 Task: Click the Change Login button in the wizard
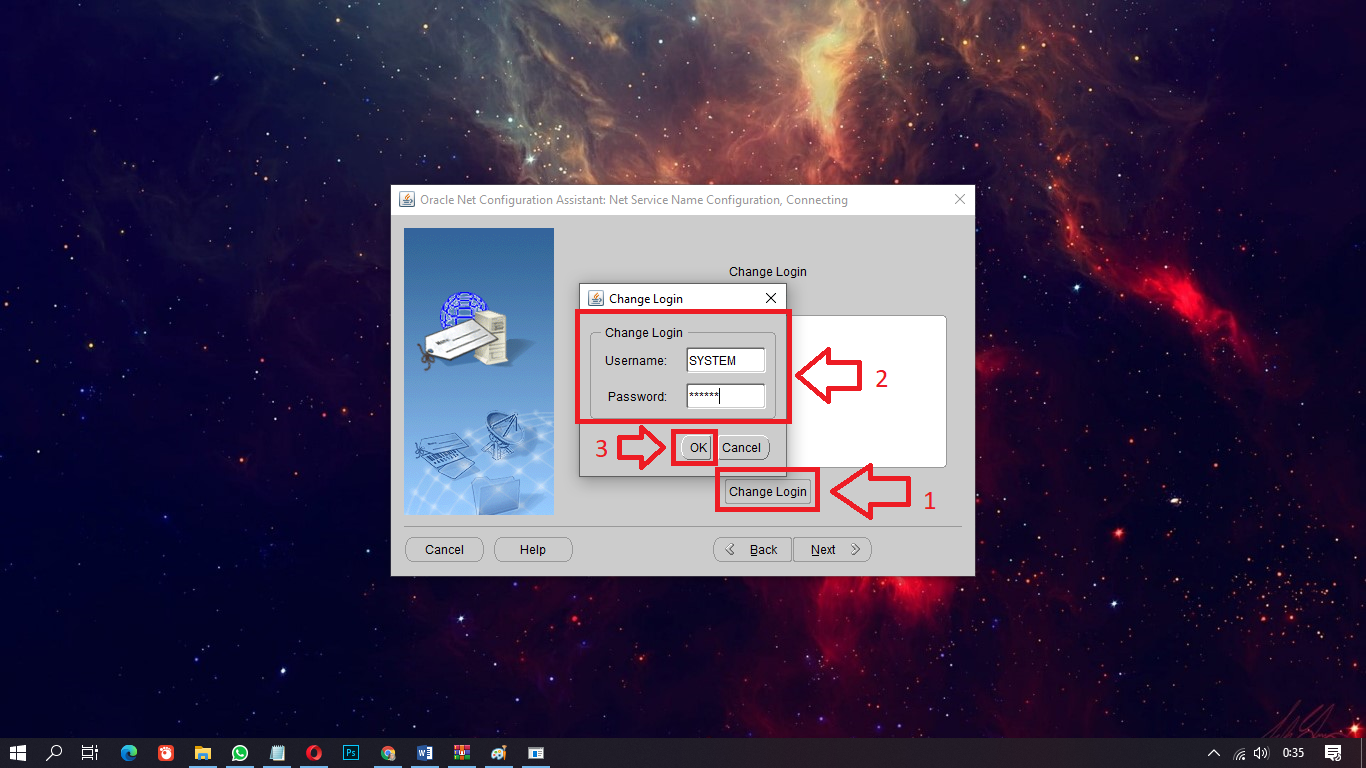pyautogui.click(x=768, y=492)
